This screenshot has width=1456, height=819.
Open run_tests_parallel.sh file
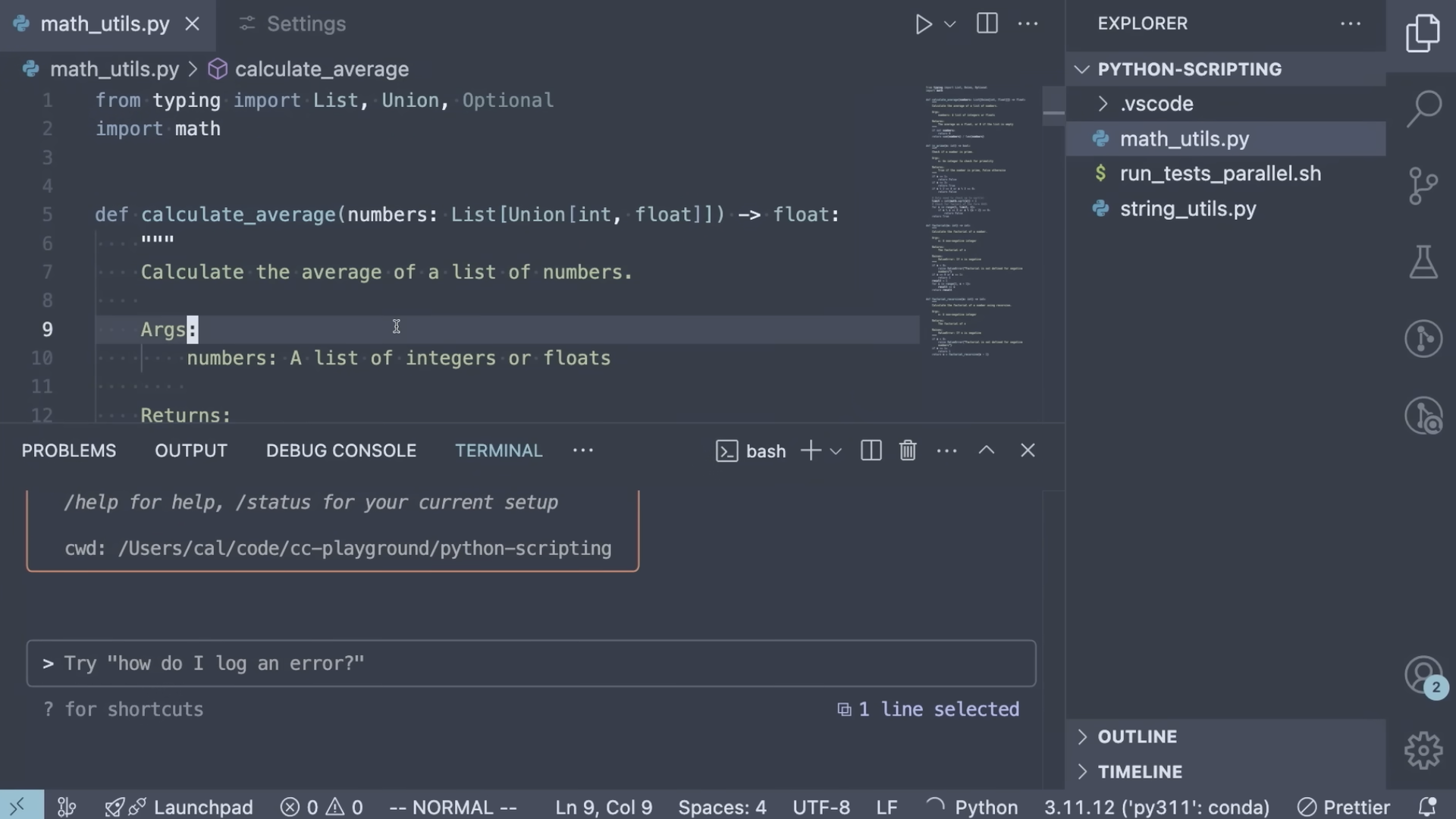click(1219, 174)
